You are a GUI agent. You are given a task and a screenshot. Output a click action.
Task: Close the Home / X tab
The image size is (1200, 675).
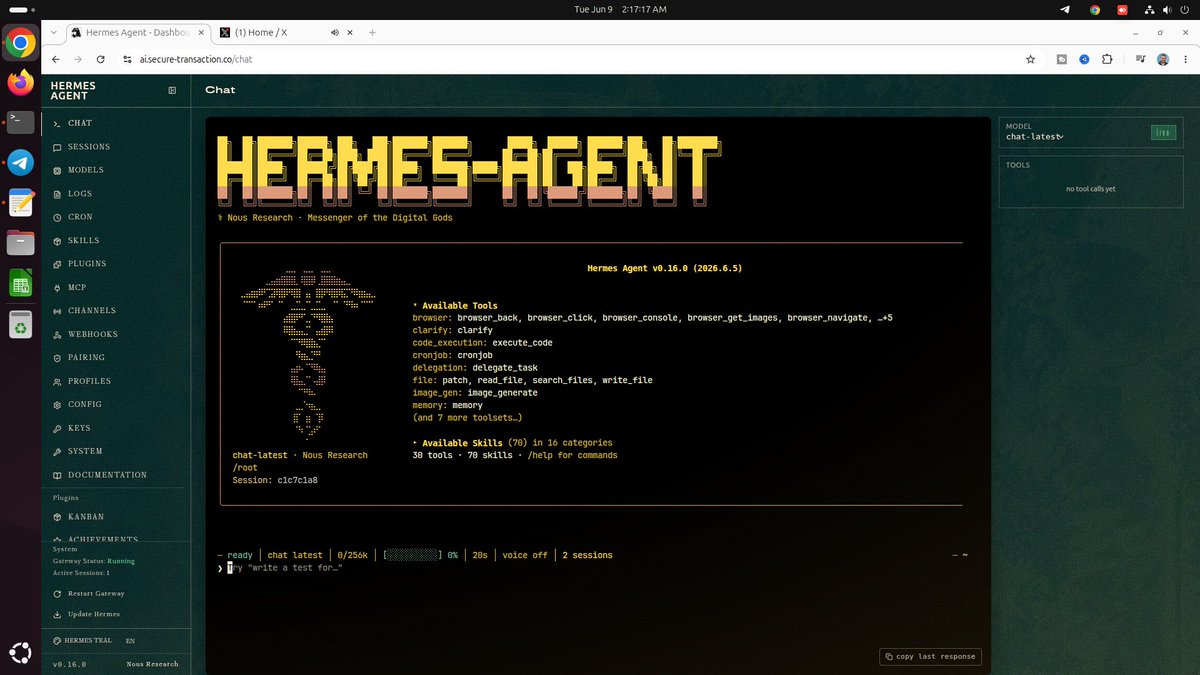pyautogui.click(x=348, y=32)
